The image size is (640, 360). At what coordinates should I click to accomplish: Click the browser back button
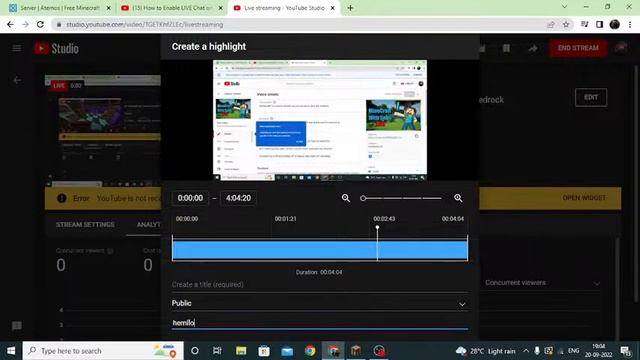click(x=10, y=24)
